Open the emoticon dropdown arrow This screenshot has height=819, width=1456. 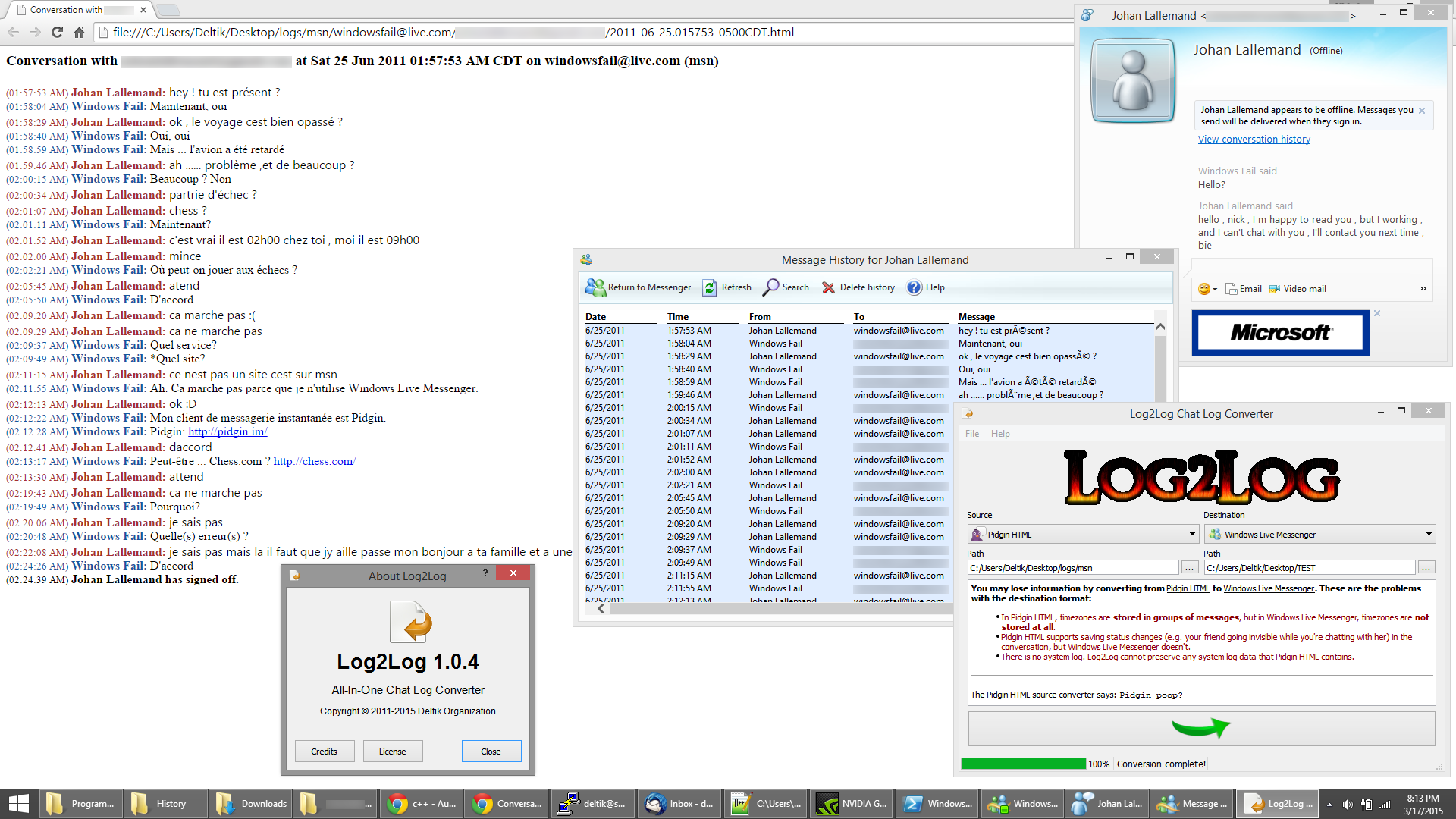click(x=1215, y=290)
